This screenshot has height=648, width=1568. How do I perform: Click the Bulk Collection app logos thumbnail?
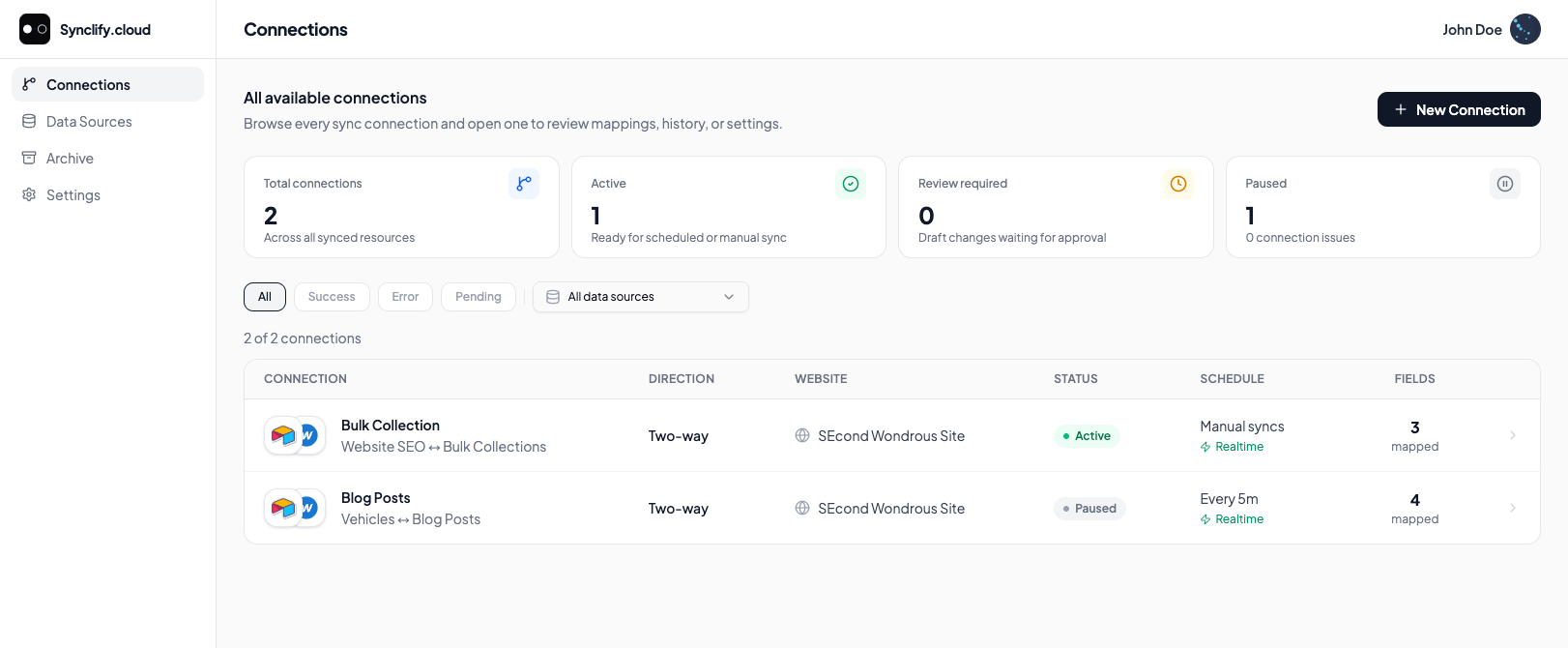point(295,435)
